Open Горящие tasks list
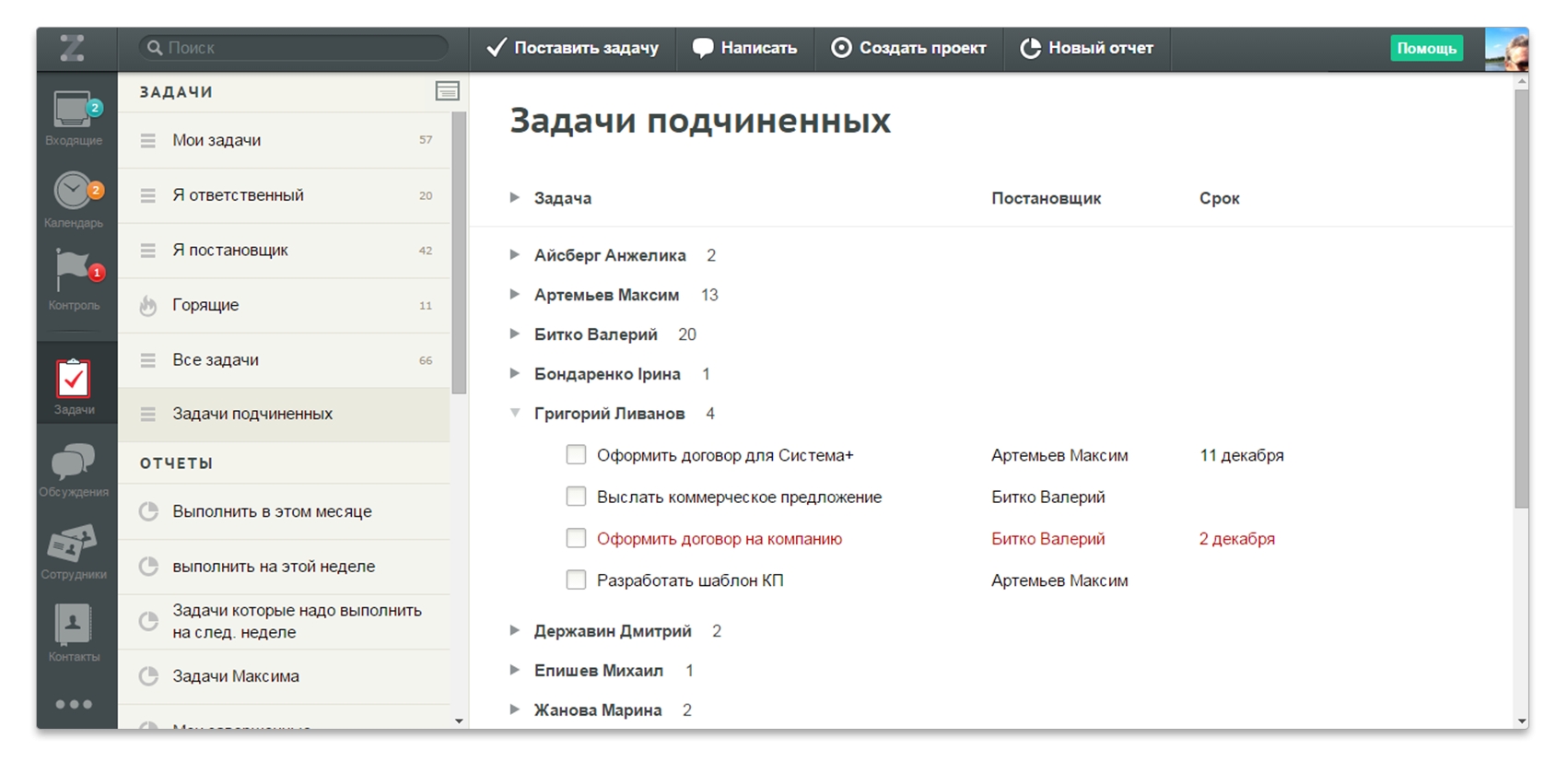This screenshot has height=773, width=1568. pyautogui.click(x=284, y=305)
